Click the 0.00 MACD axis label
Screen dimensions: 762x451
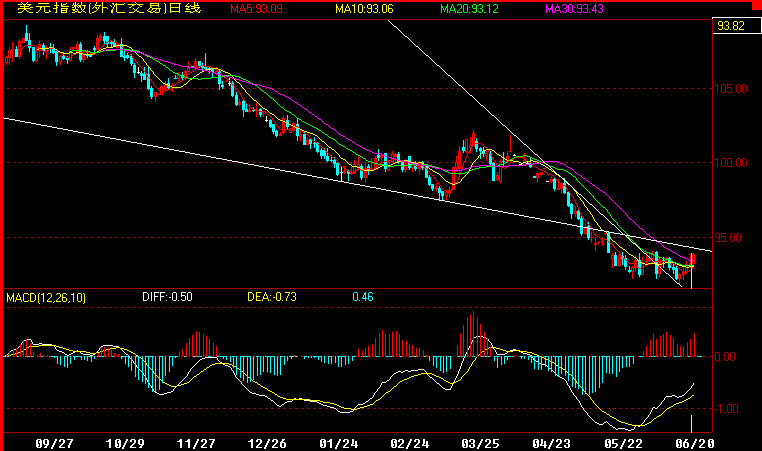pyautogui.click(x=729, y=357)
